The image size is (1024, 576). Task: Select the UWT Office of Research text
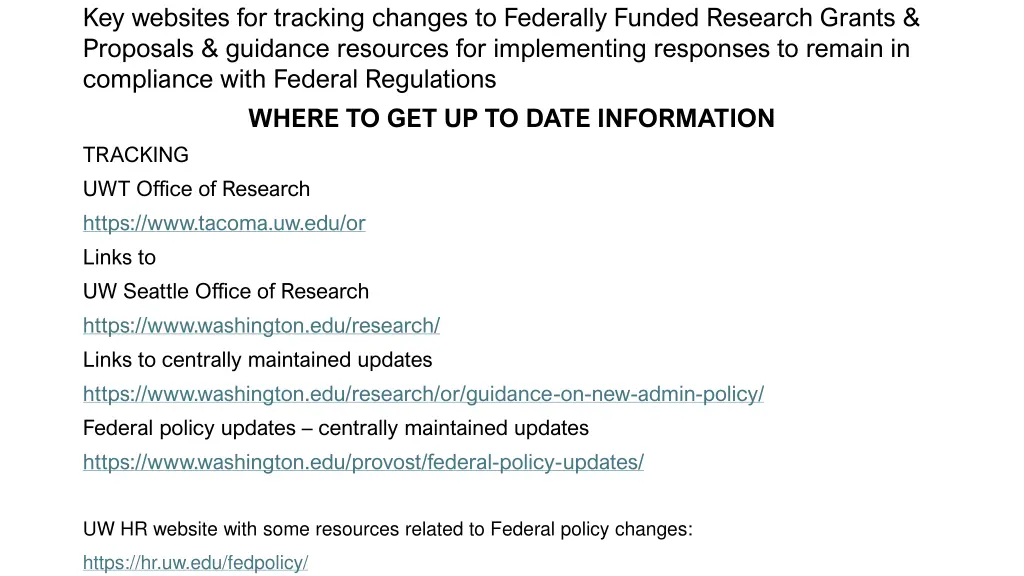click(196, 189)
